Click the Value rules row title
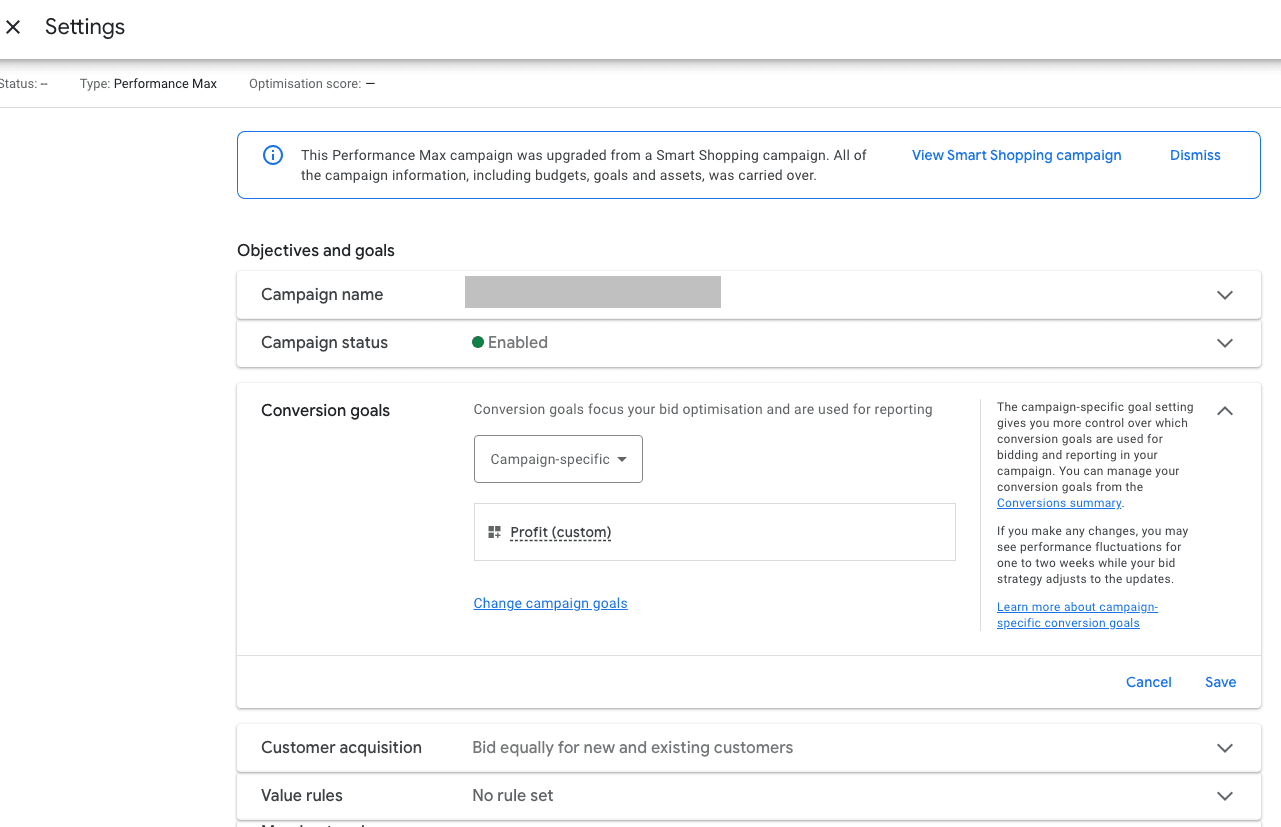1281x827 pixels. [302, 795]
